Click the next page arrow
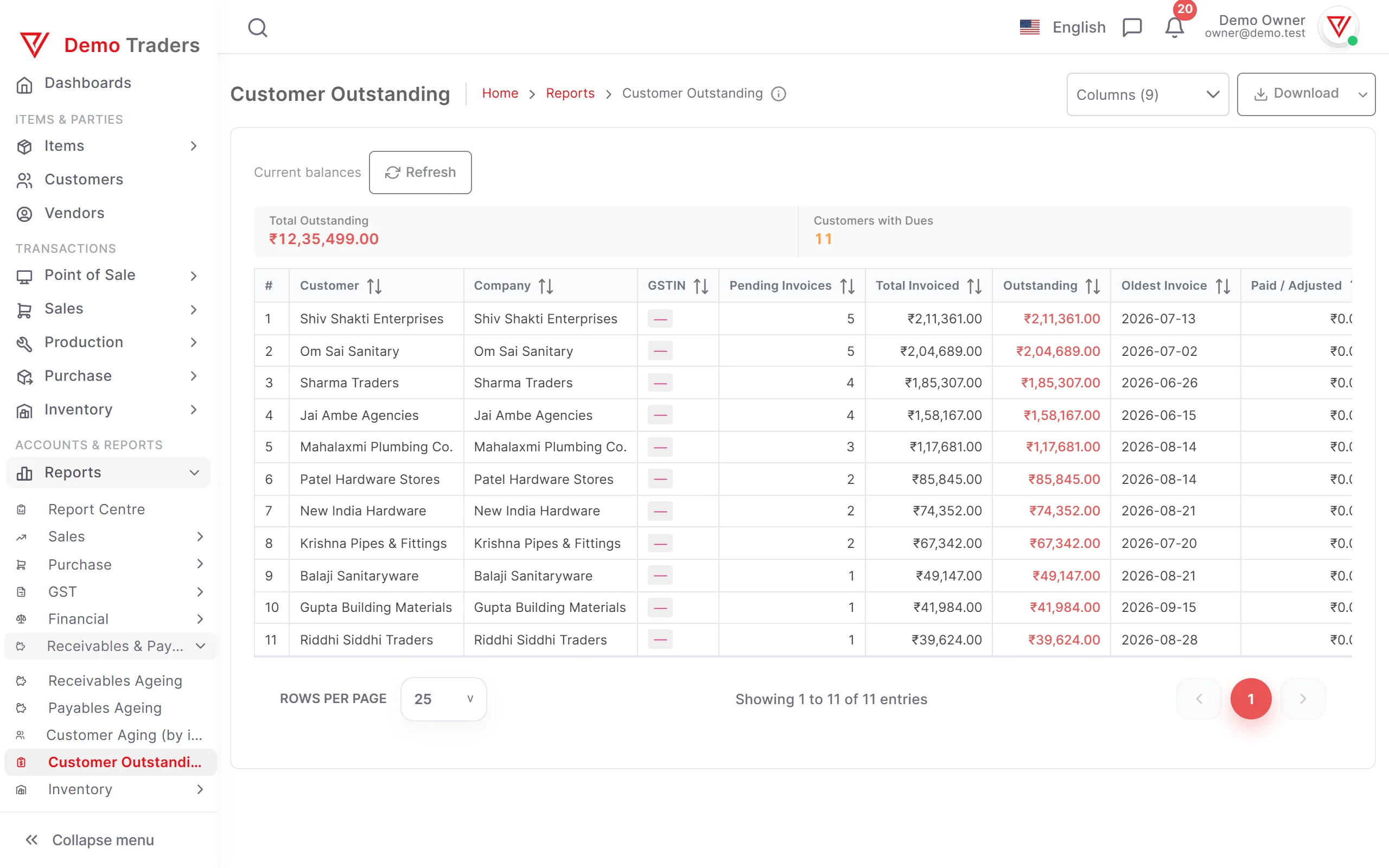Screen dimensions: 1389x868 1303,699
